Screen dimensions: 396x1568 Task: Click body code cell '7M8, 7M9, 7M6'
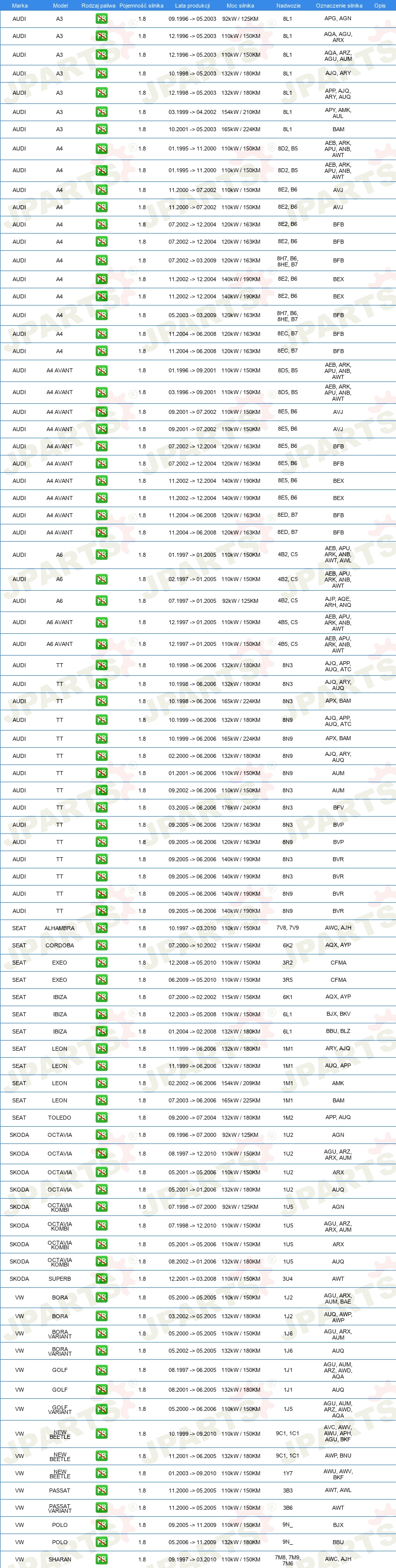(x=288, y=1560)
